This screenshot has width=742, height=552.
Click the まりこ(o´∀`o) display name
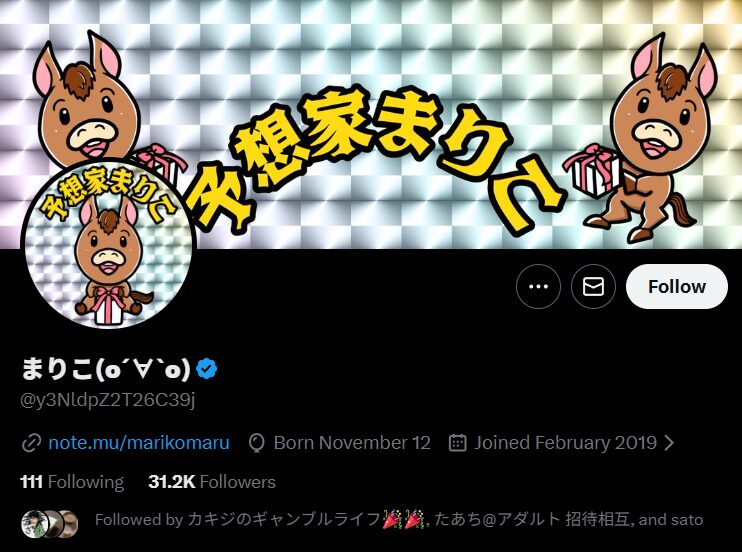coord(106,369)
